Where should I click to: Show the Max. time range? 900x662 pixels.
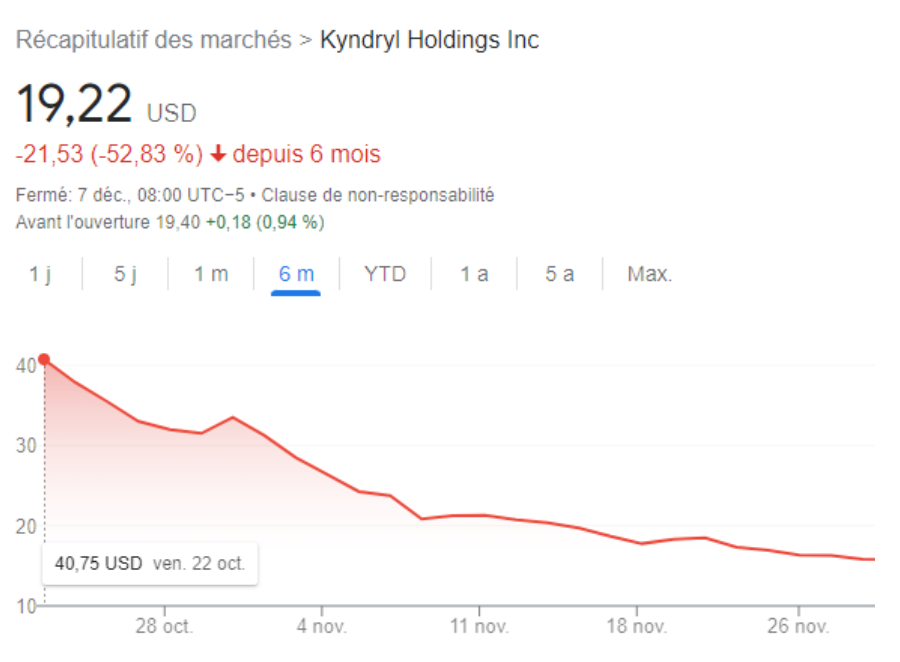(x=649, y=274)
